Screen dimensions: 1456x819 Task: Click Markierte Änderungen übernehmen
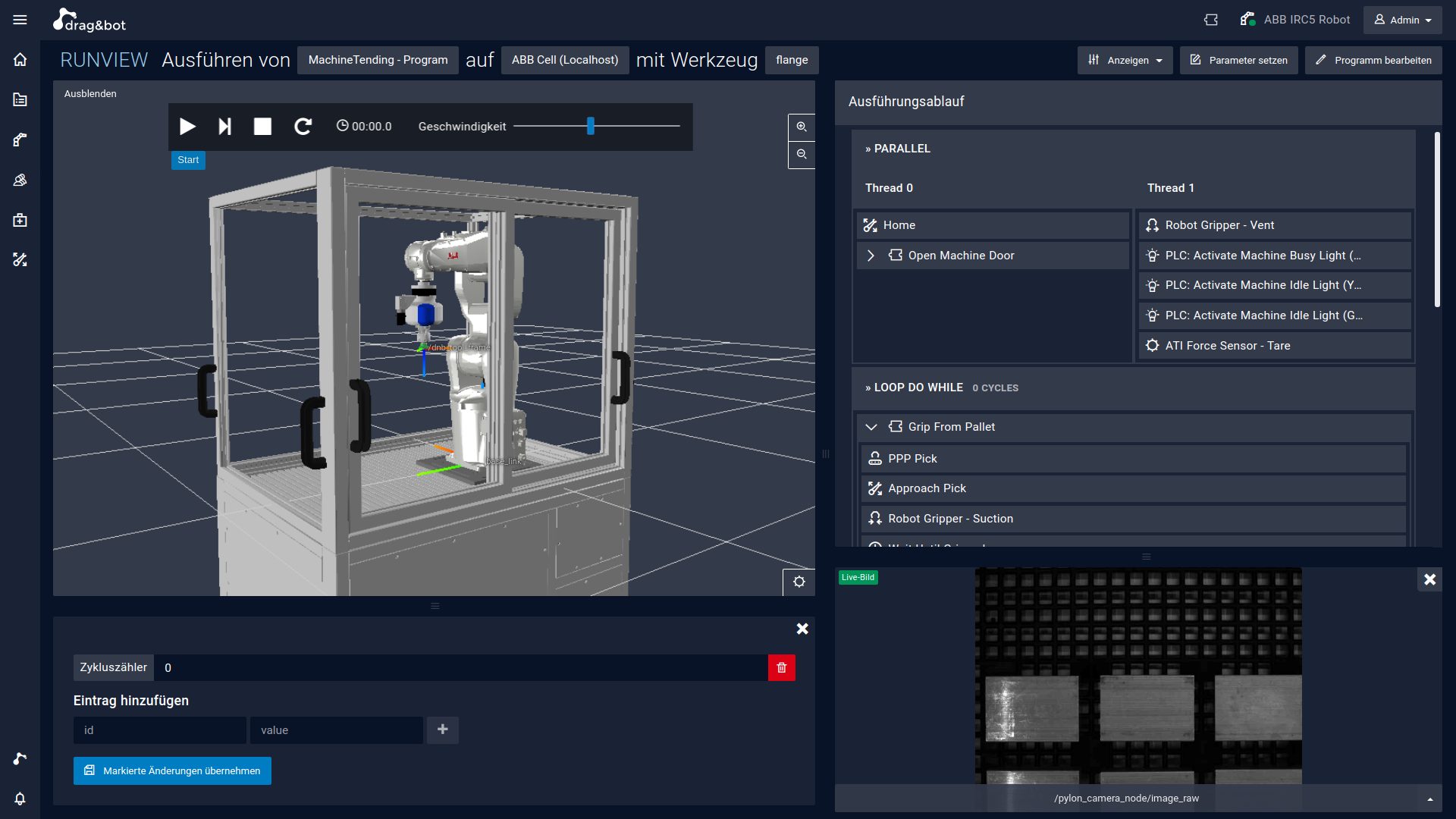pos(171,770)
